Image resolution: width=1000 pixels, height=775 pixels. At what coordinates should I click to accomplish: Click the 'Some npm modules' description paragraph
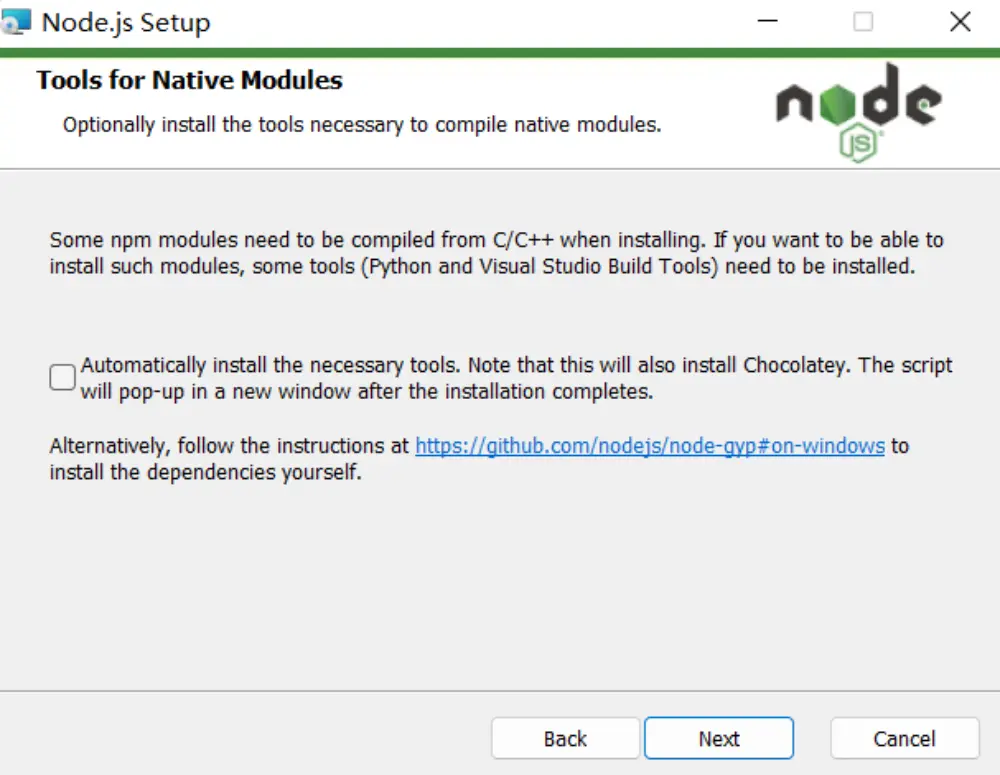click(496, 254)
